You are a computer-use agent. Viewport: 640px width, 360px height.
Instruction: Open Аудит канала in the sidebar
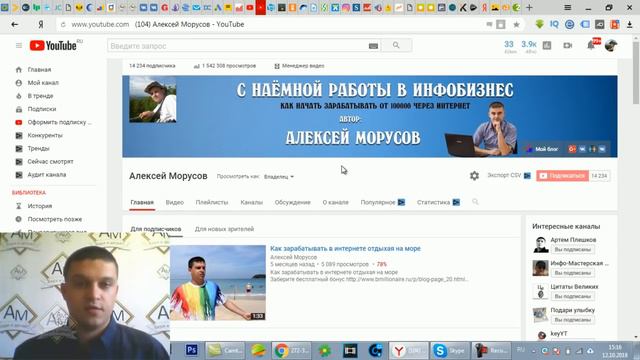(47, 175)
